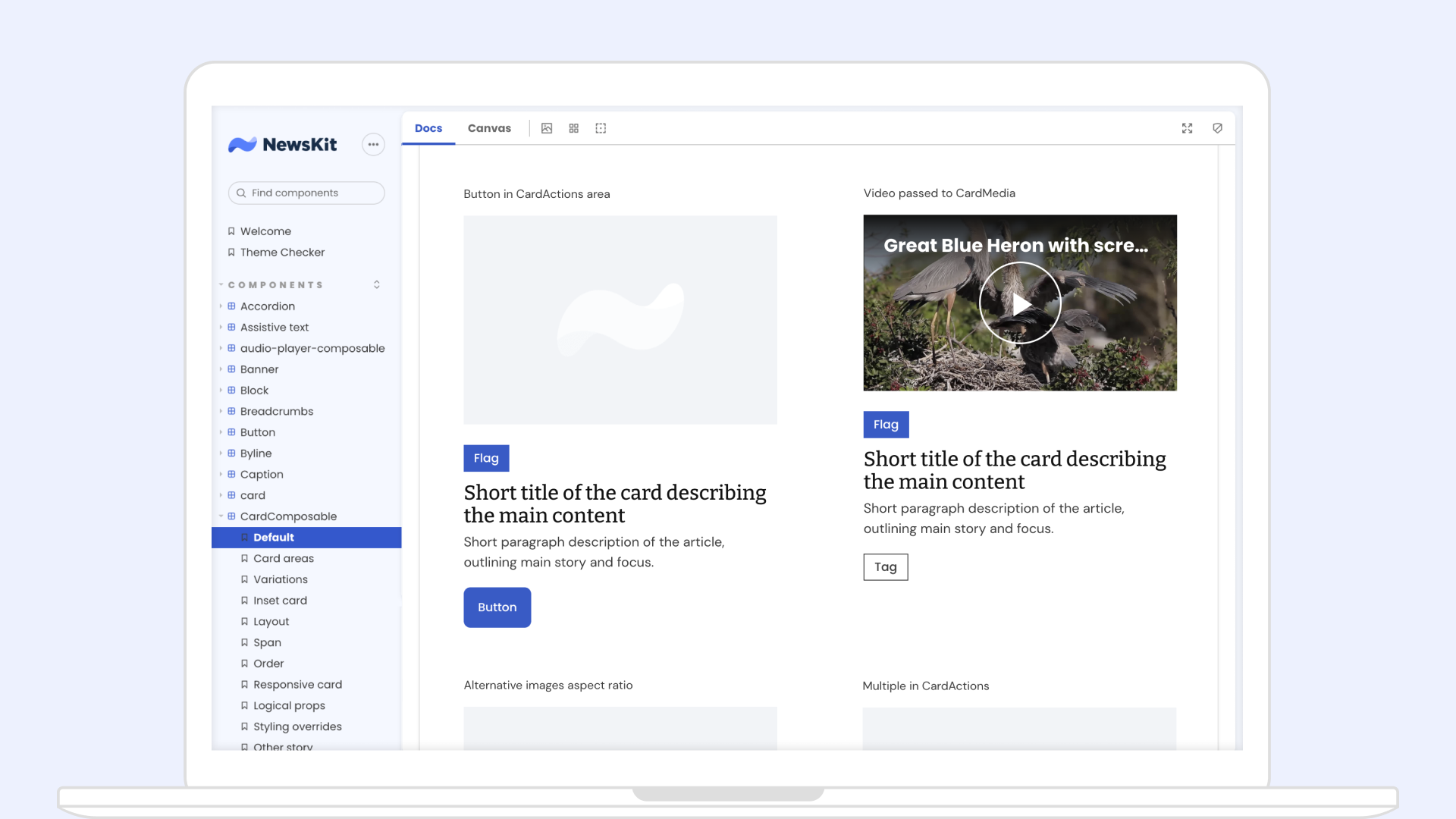Open the Variations story
Image resolution: width=1456 pixels, height=819 pixels.
pos(281,579)
